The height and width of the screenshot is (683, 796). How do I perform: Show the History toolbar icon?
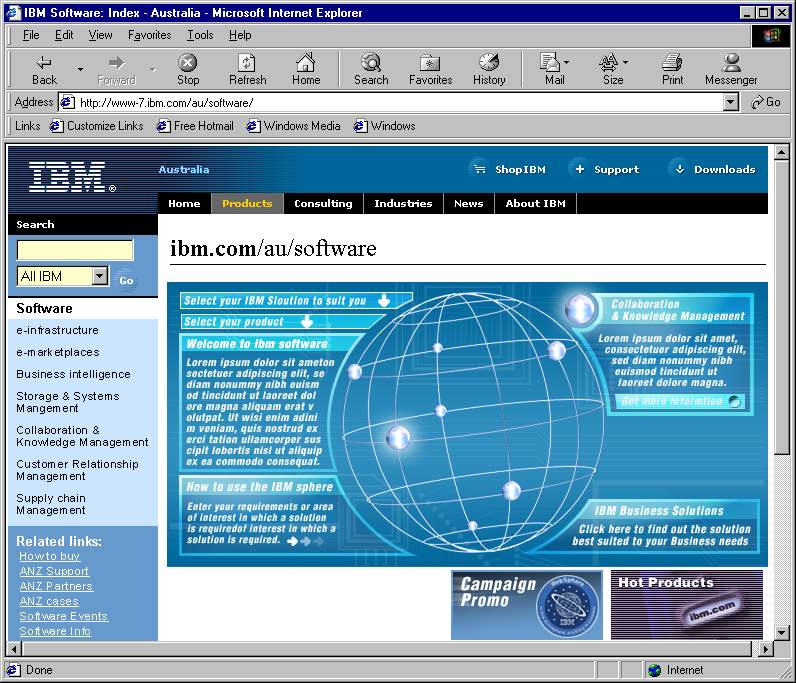tap(488, 63)
